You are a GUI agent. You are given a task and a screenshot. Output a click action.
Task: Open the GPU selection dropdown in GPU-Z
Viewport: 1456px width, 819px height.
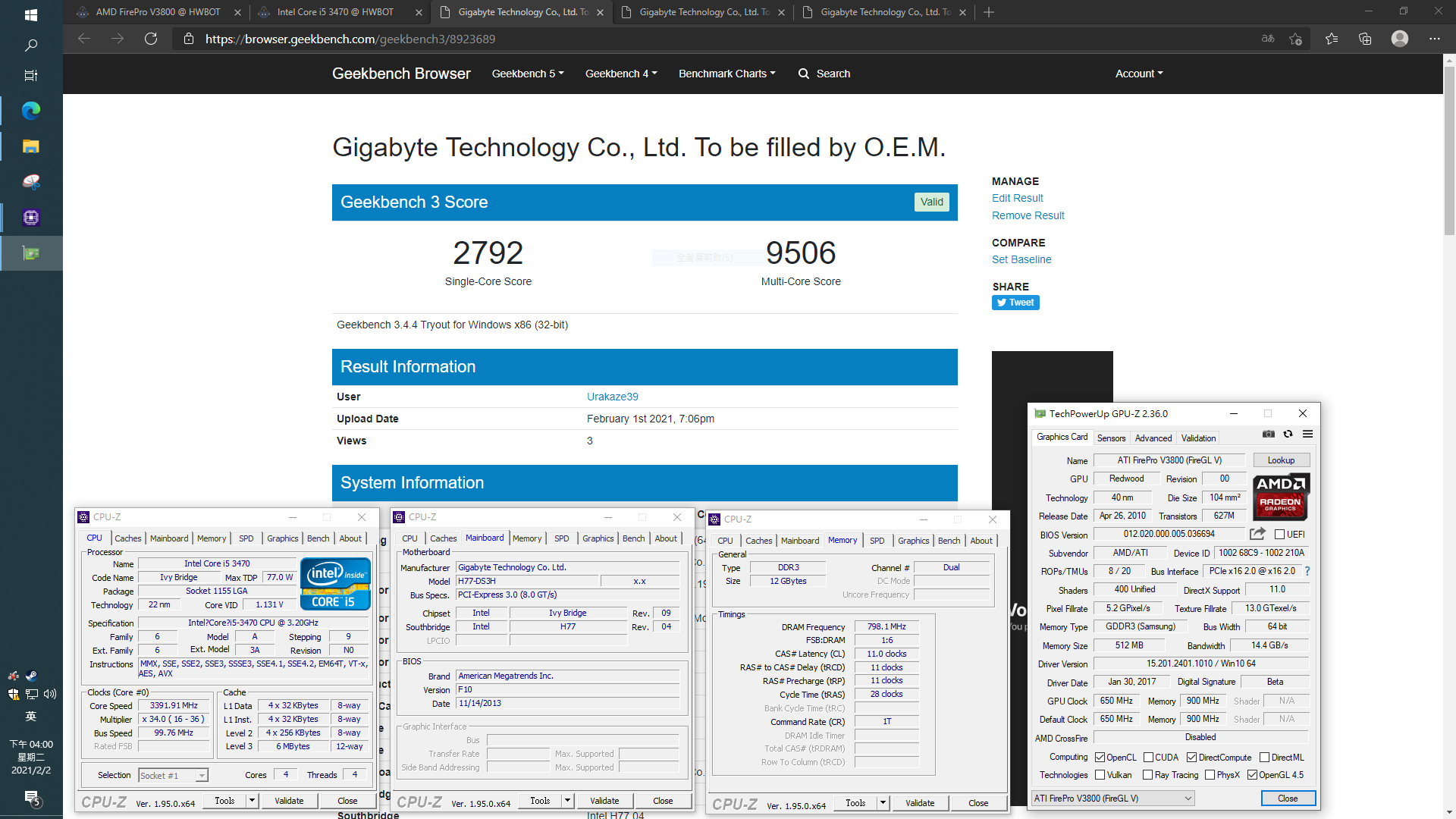pos(1112,799)
